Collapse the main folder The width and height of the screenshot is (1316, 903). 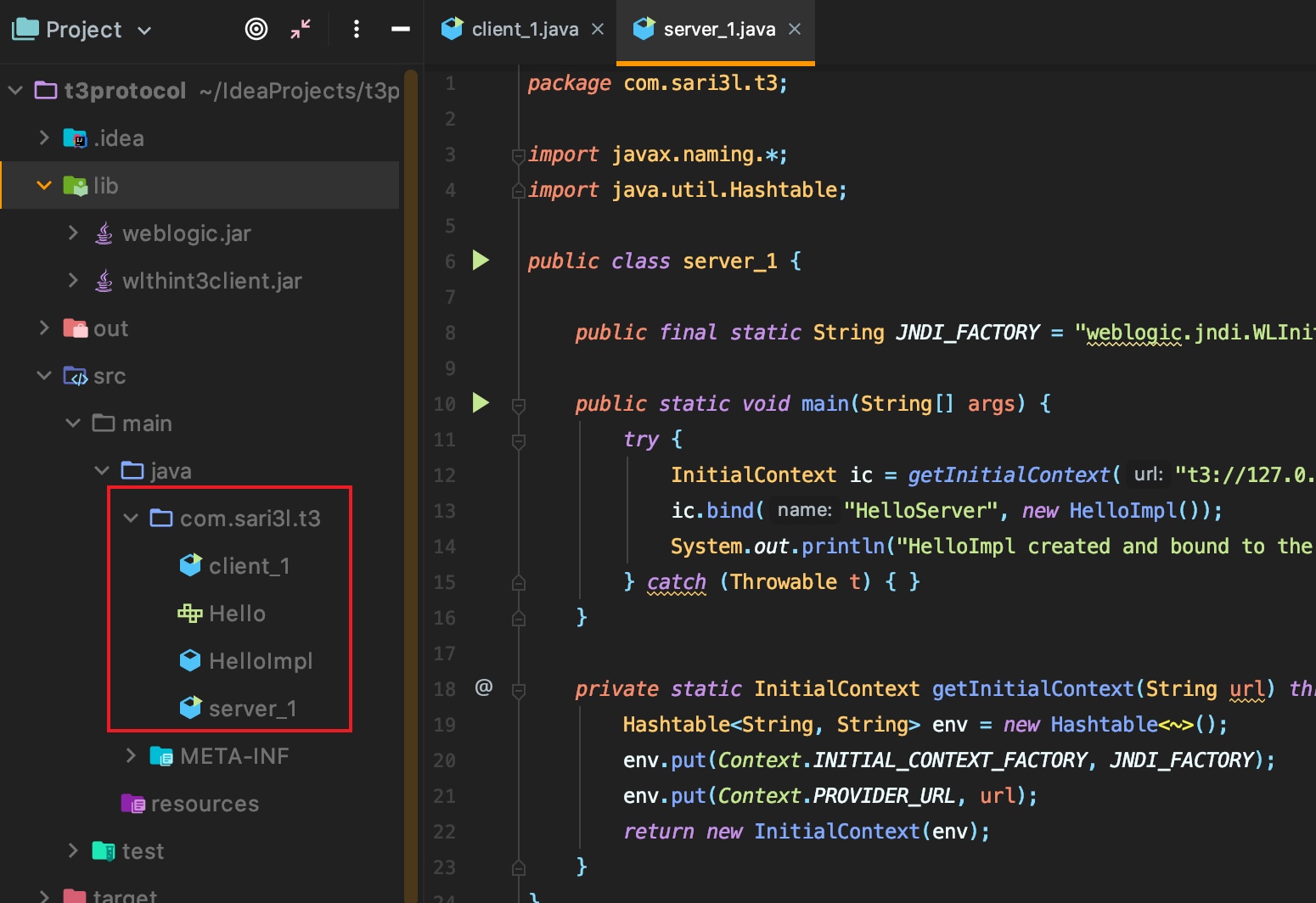[73, 423]
